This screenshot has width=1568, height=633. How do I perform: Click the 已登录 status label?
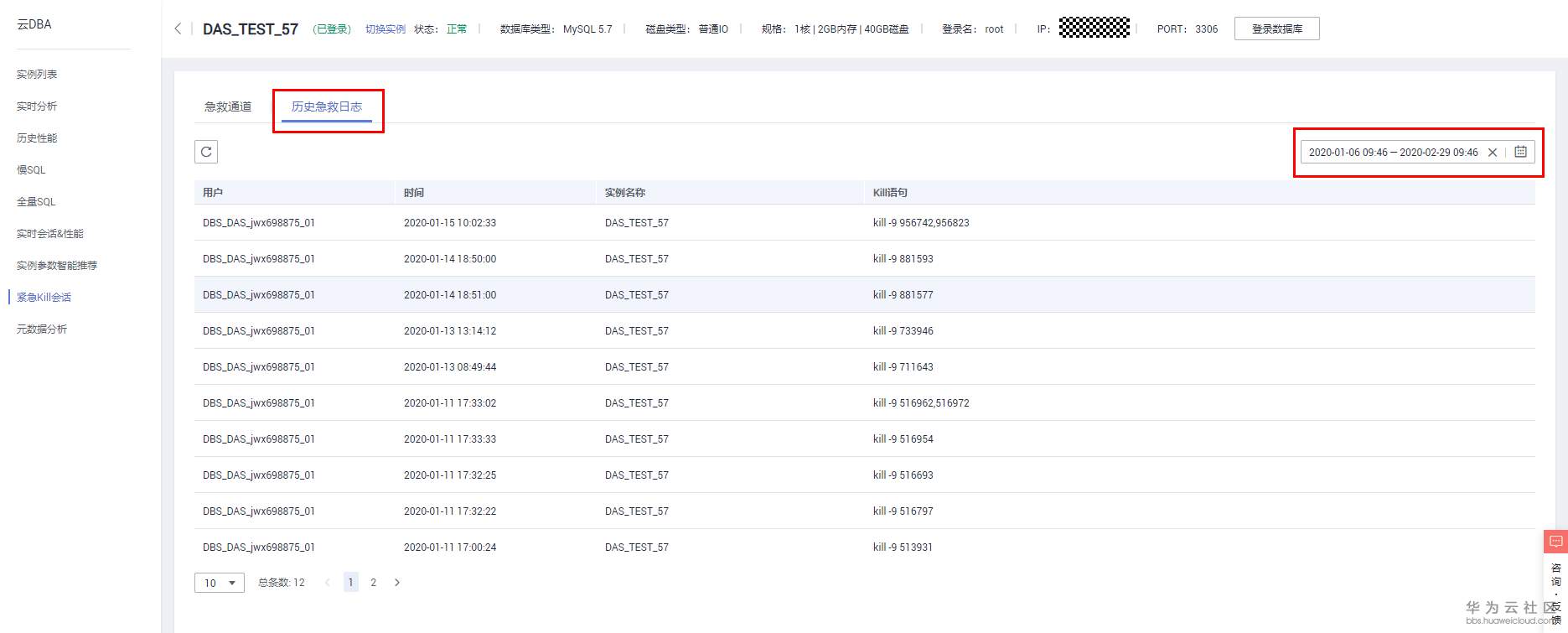333,29
